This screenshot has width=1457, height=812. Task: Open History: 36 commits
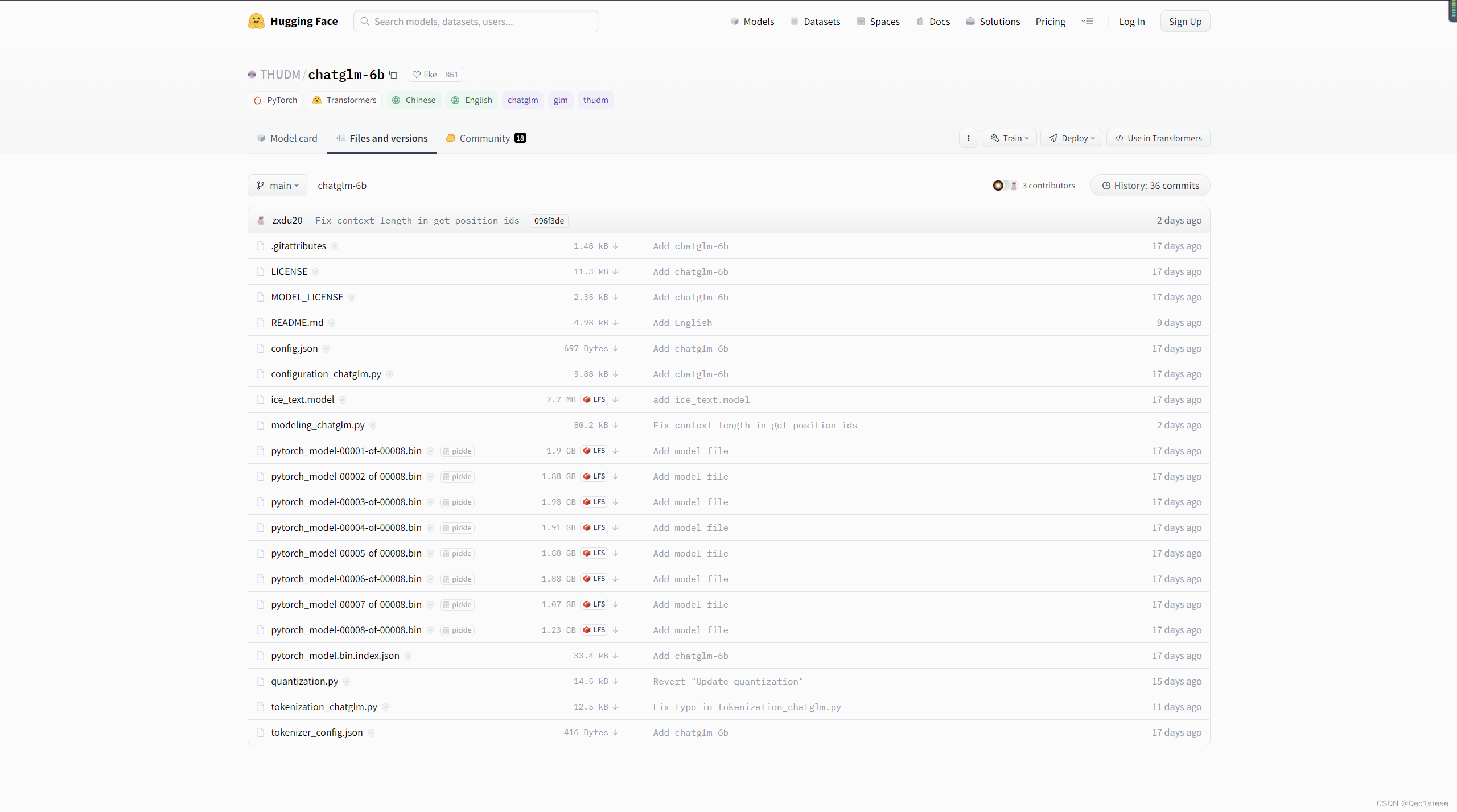click(x=1150, y=186)
